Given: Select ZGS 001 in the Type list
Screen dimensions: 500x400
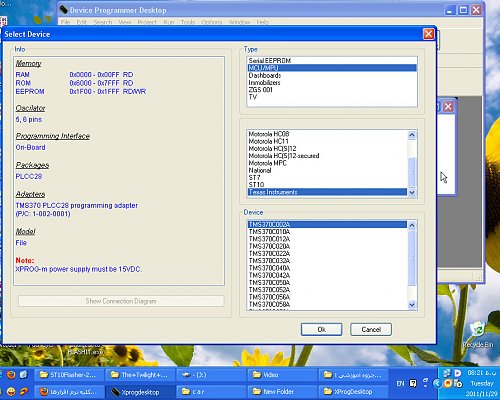Looking at the screenshot, I should click(x=332, y=90).
